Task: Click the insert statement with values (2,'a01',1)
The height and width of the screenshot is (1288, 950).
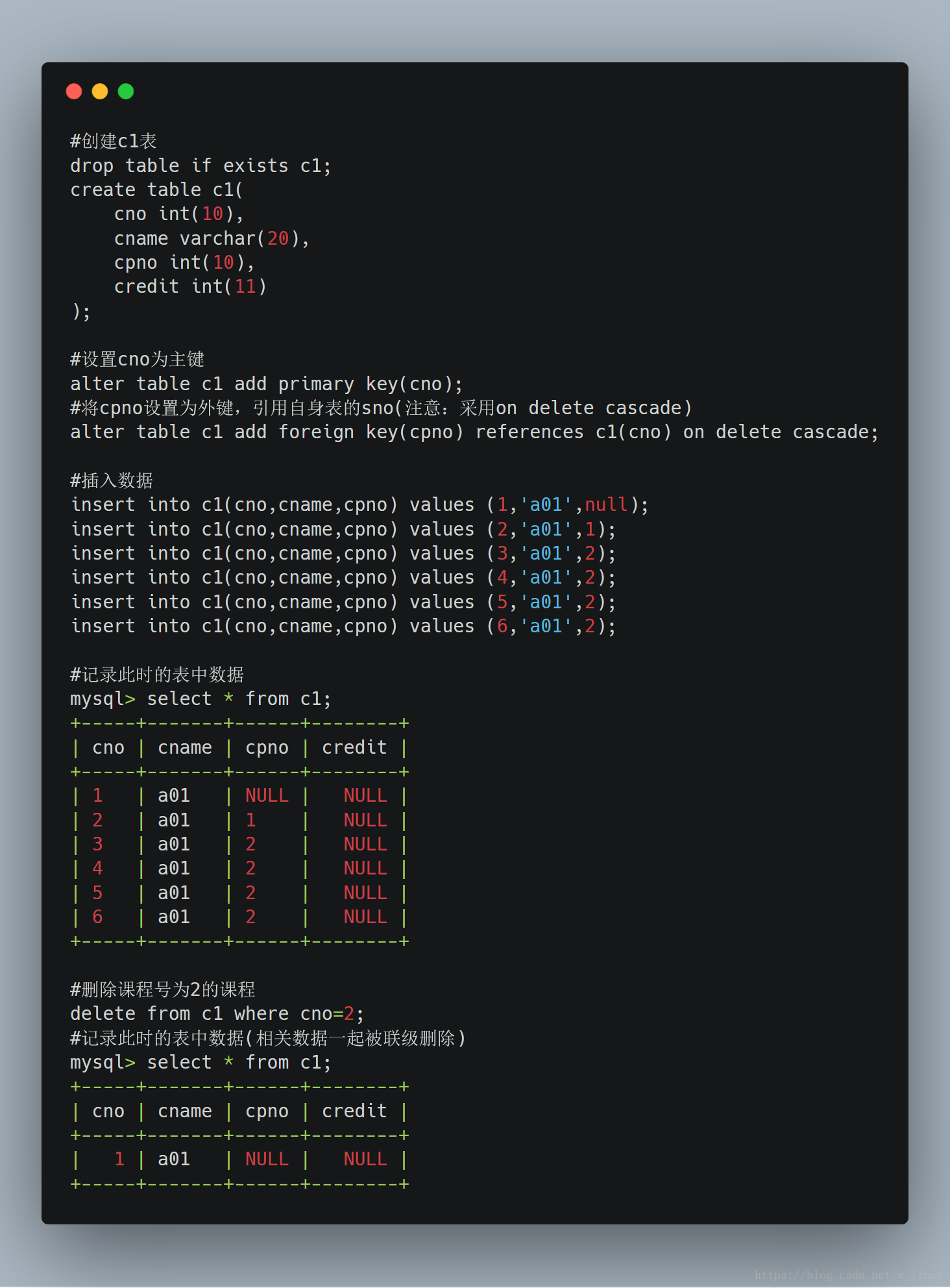Action: pyautogui.click(x=343, y=529)
